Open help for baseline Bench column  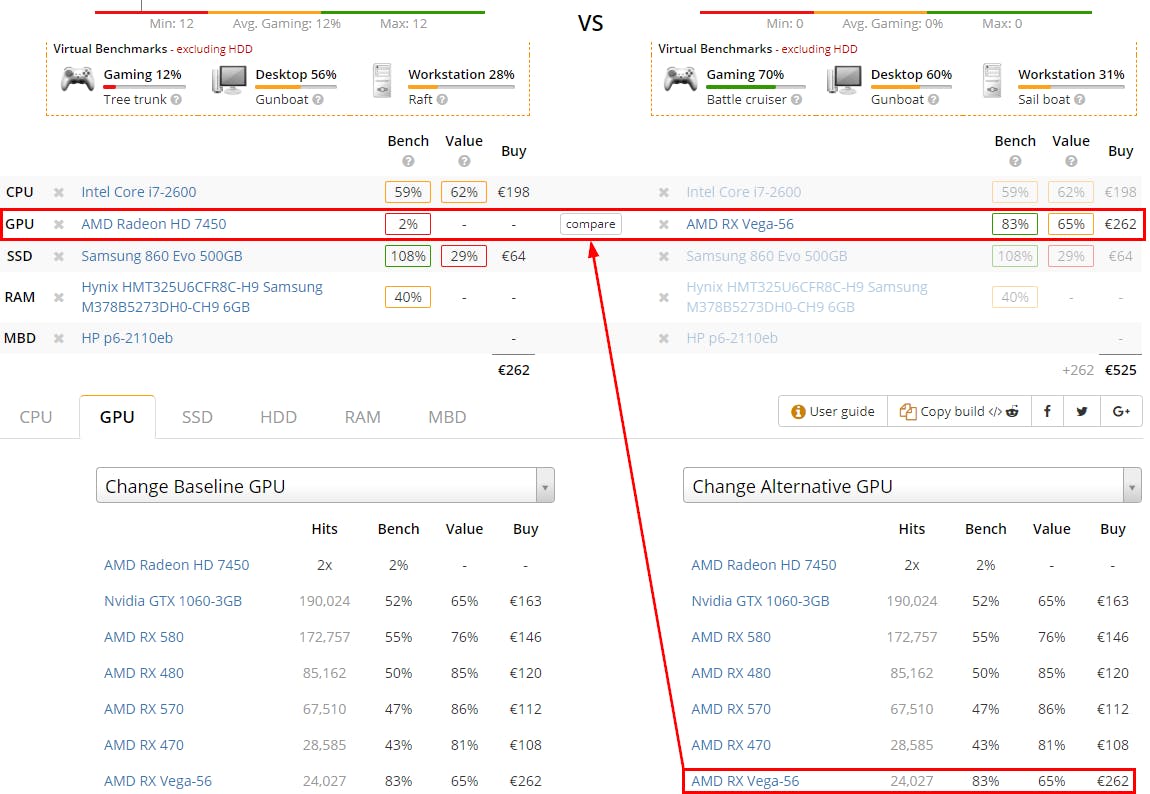pyautogui.click(x=408, y=161)
